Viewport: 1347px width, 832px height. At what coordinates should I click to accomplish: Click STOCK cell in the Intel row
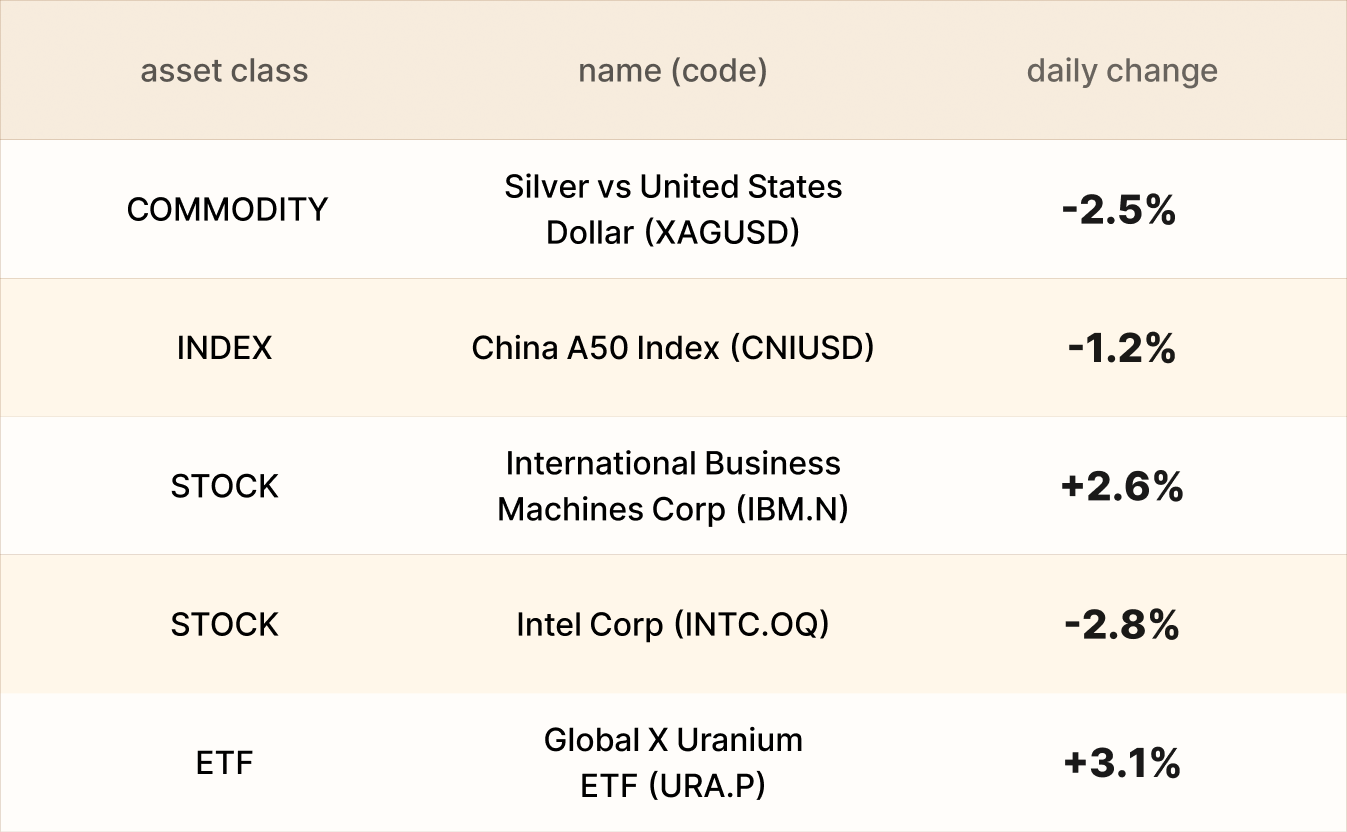224,625
